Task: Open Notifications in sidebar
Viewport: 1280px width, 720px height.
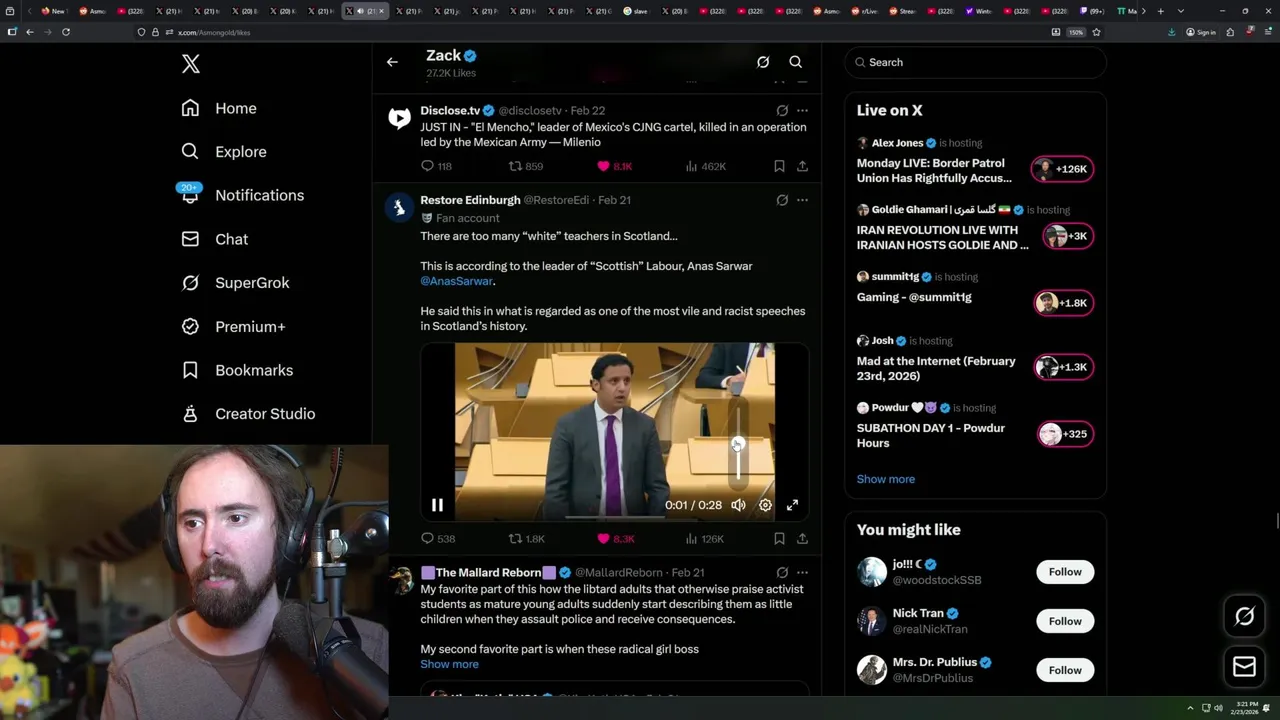Action: click(241, 195)
